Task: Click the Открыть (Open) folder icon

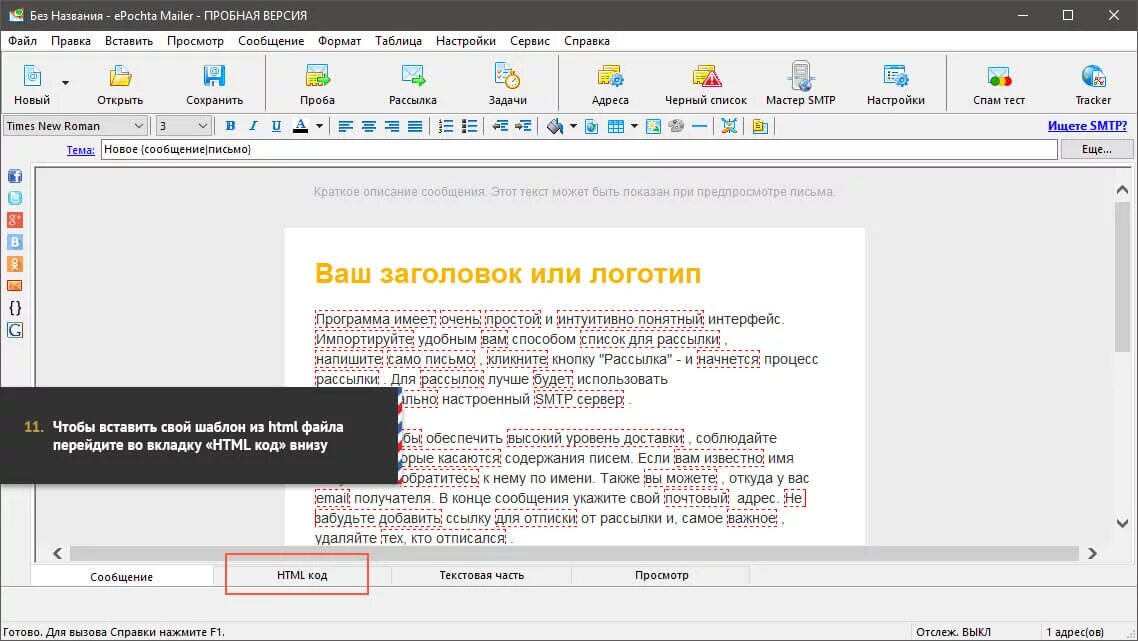Action: point(120,75)
